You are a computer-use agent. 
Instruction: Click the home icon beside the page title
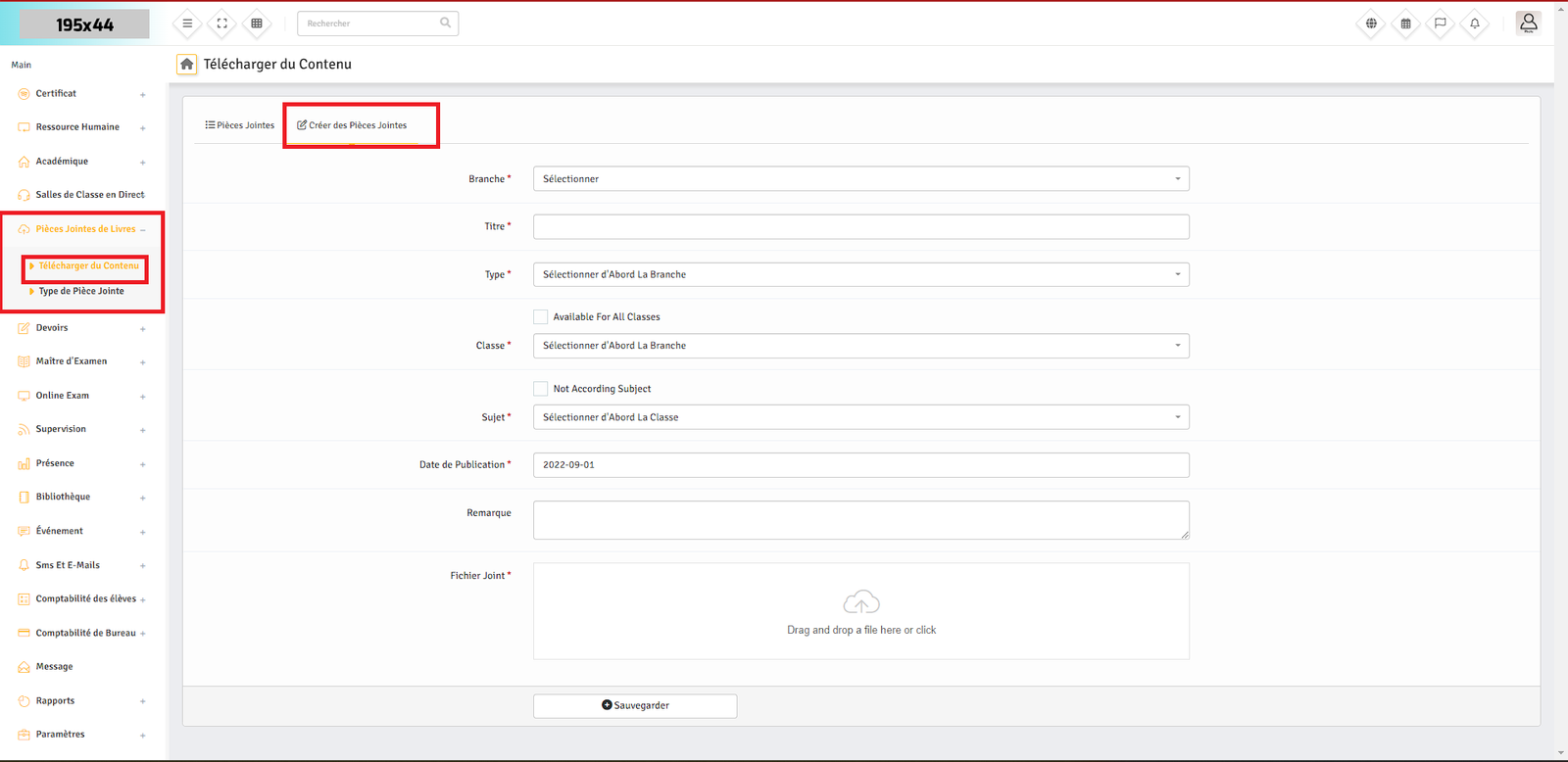(x=186, y=64)
